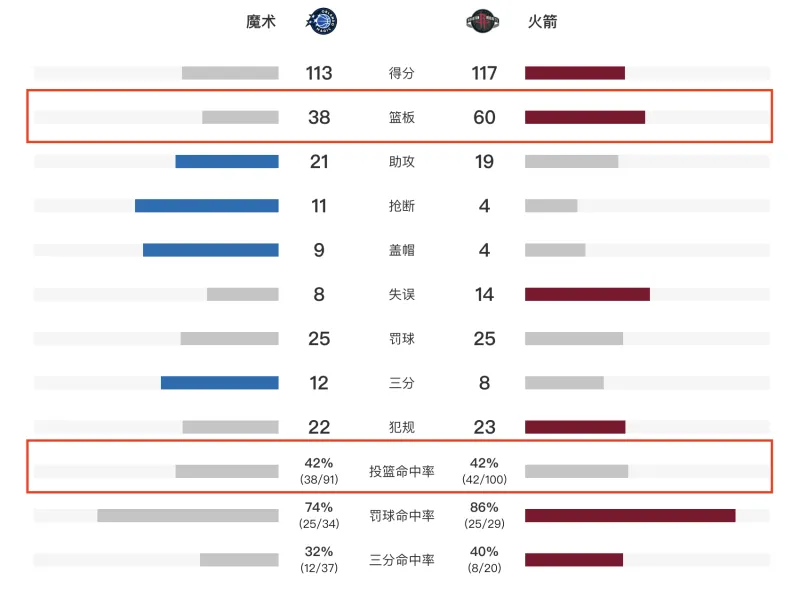Select the 得分 stat label
The image size is (800, 598).
[x=401, y=73]
